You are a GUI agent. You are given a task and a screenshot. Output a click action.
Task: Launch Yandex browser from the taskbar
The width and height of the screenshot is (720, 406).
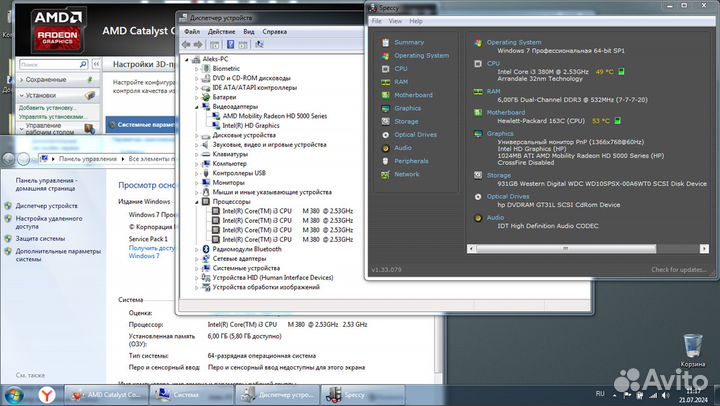(x=46, y=395)
